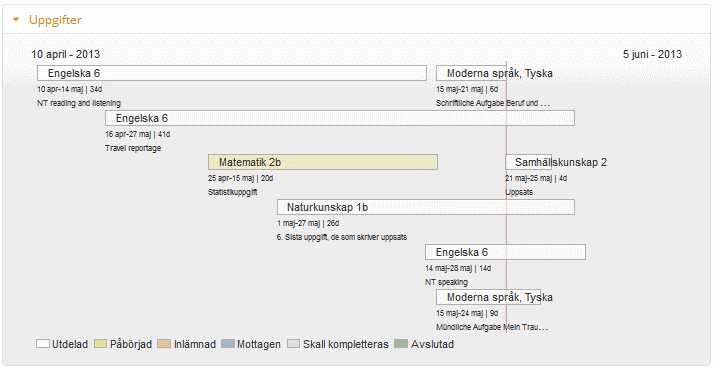This screenshot has height=369, width=714.
Task: Open Engelska 6 Travel reportage task bar
Action: [340, 118]
